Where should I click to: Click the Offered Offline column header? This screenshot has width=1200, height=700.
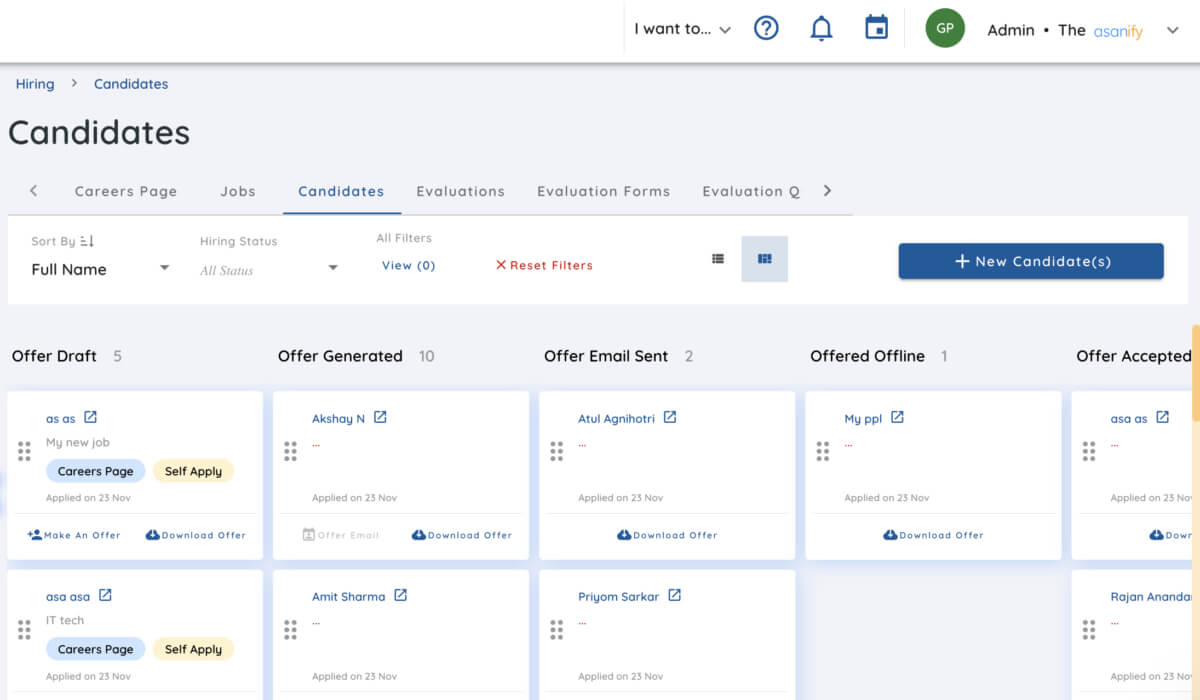coord(867,356)
